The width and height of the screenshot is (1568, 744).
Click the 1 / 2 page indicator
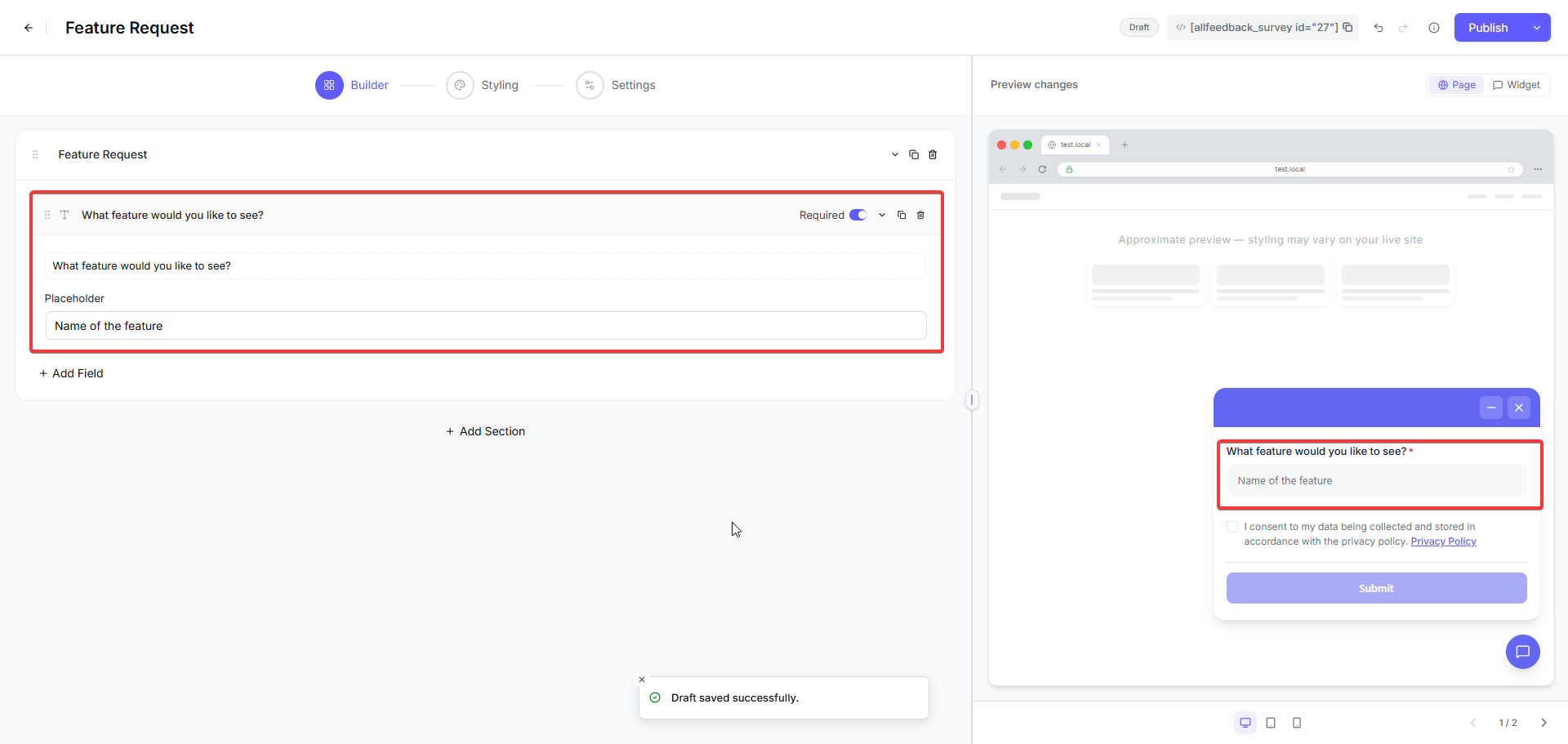coord(1508,723)
